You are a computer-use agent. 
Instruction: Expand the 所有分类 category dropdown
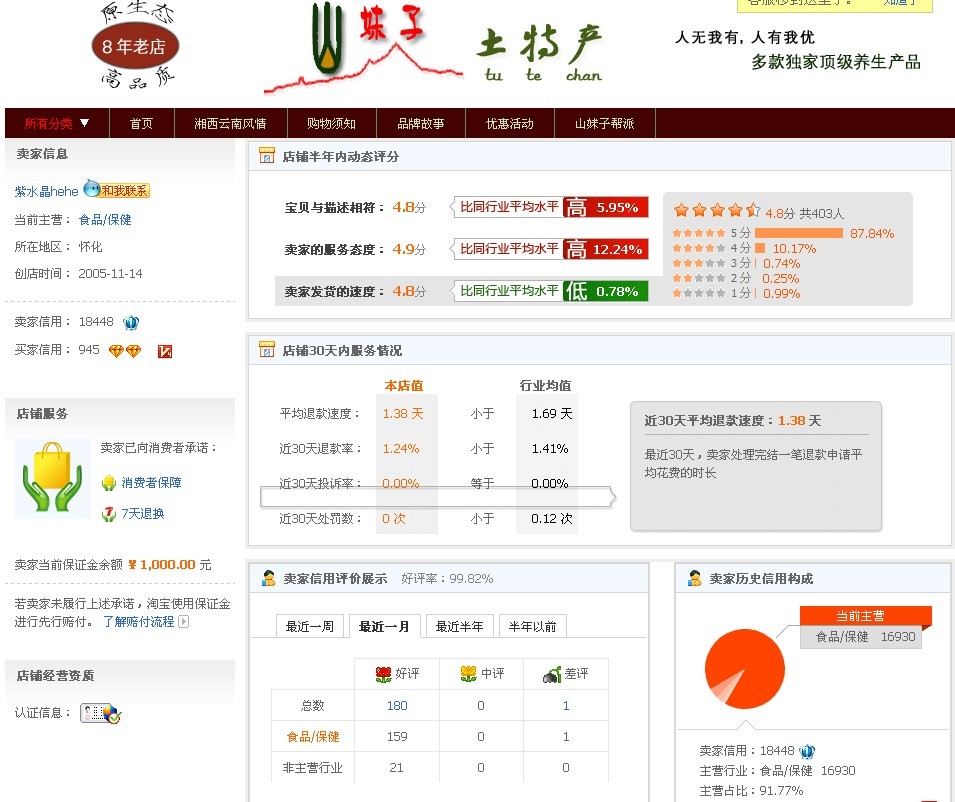57,124
